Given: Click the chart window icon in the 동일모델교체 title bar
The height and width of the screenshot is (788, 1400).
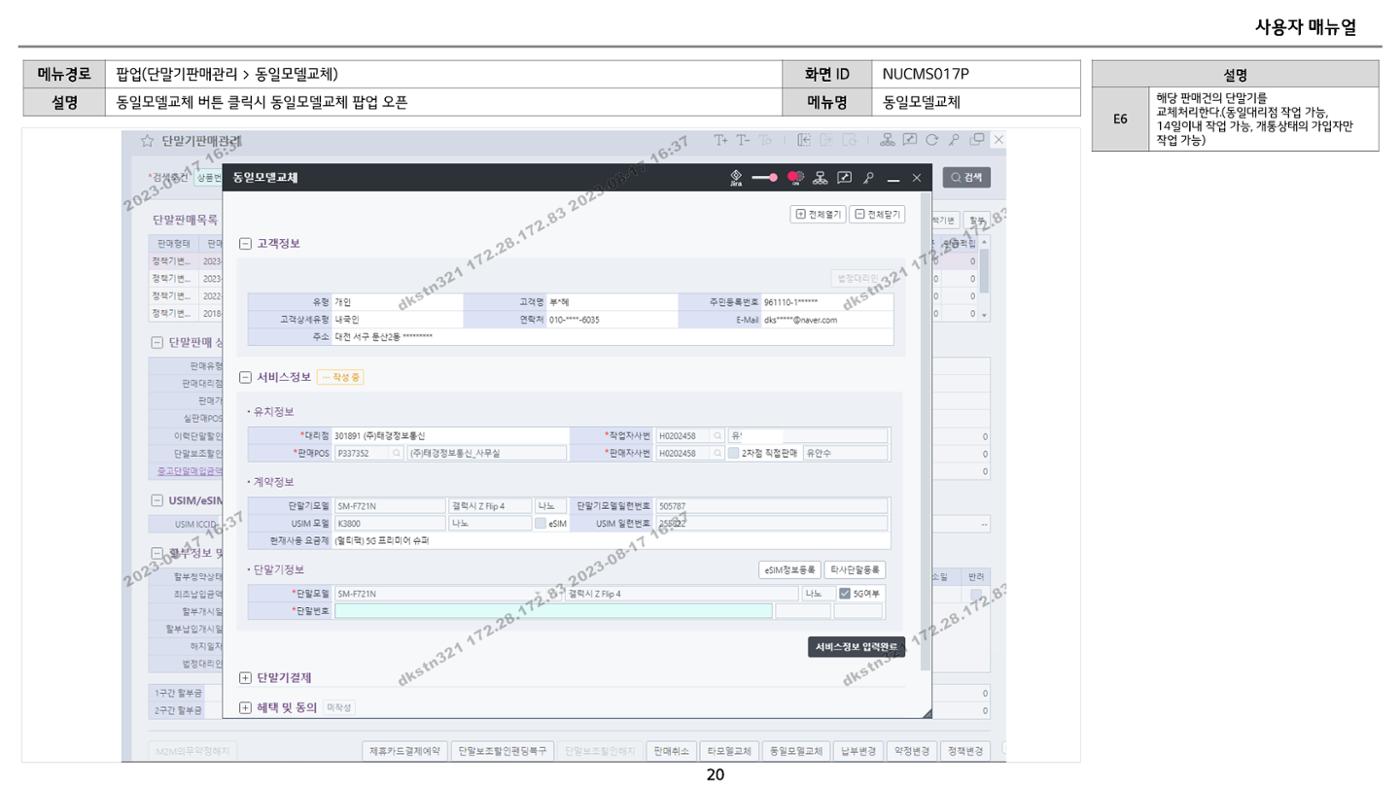Looking at the screenshot, I should point(846,178).
